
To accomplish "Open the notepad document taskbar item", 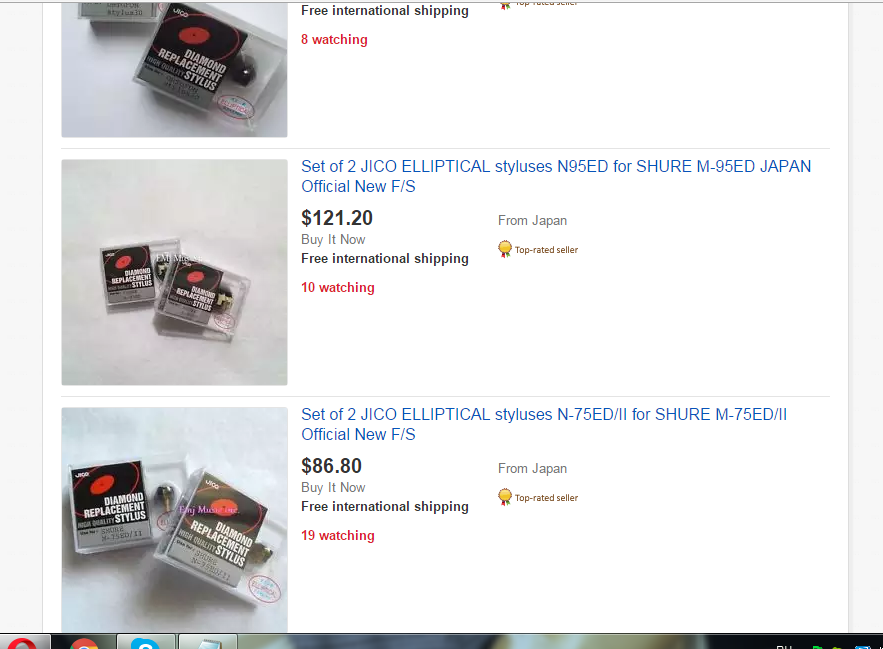I will click(x=207, y=643).
